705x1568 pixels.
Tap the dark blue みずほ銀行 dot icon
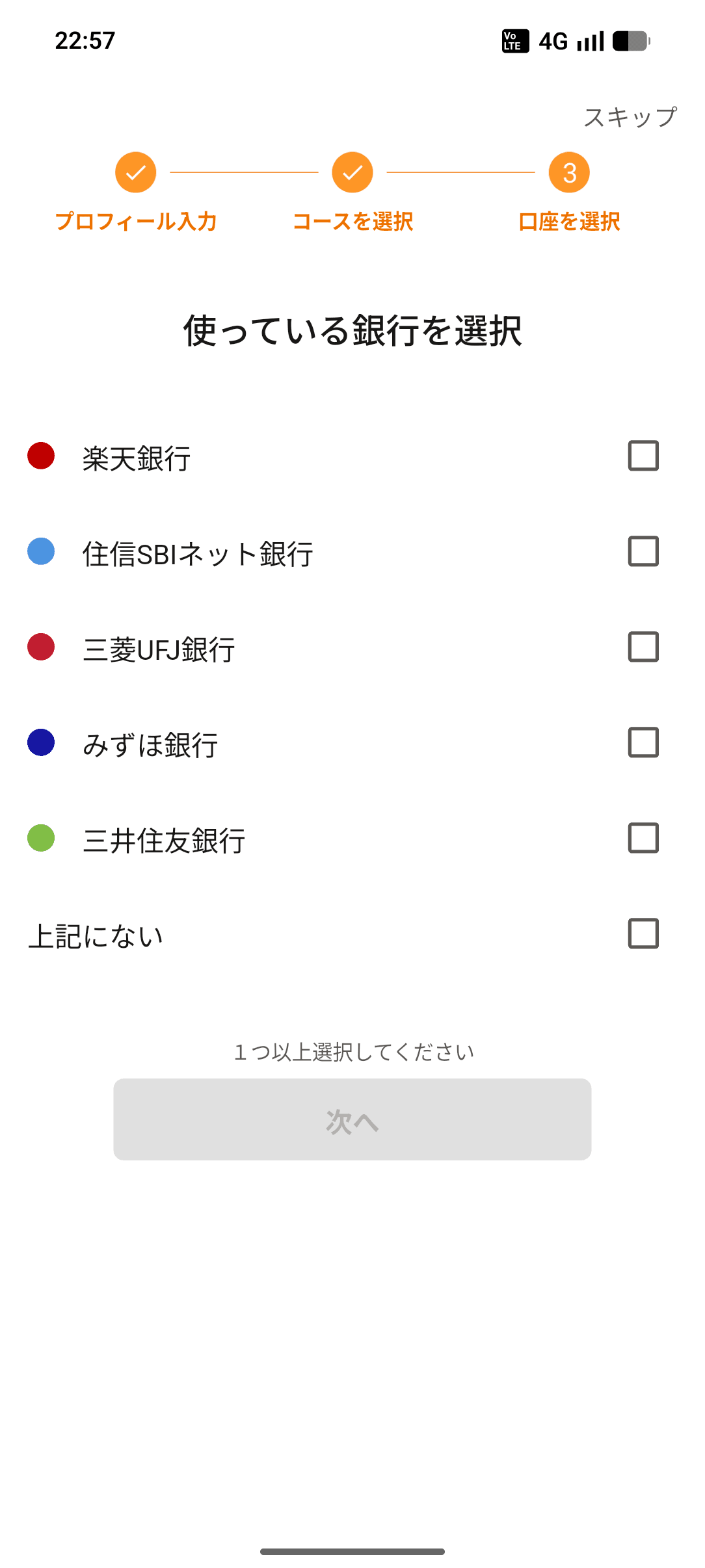point(41,742)
